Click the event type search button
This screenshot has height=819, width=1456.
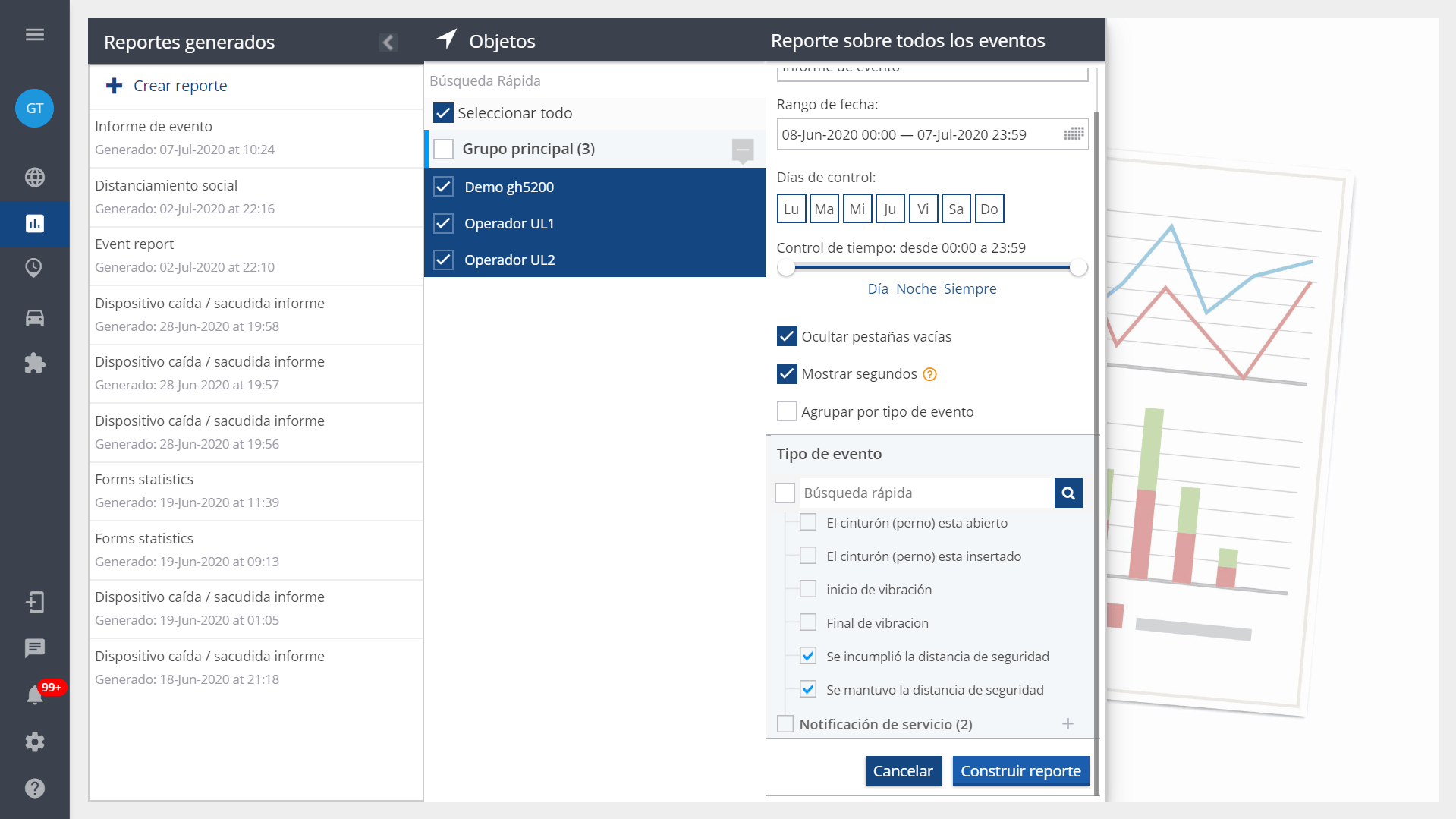1068,493
